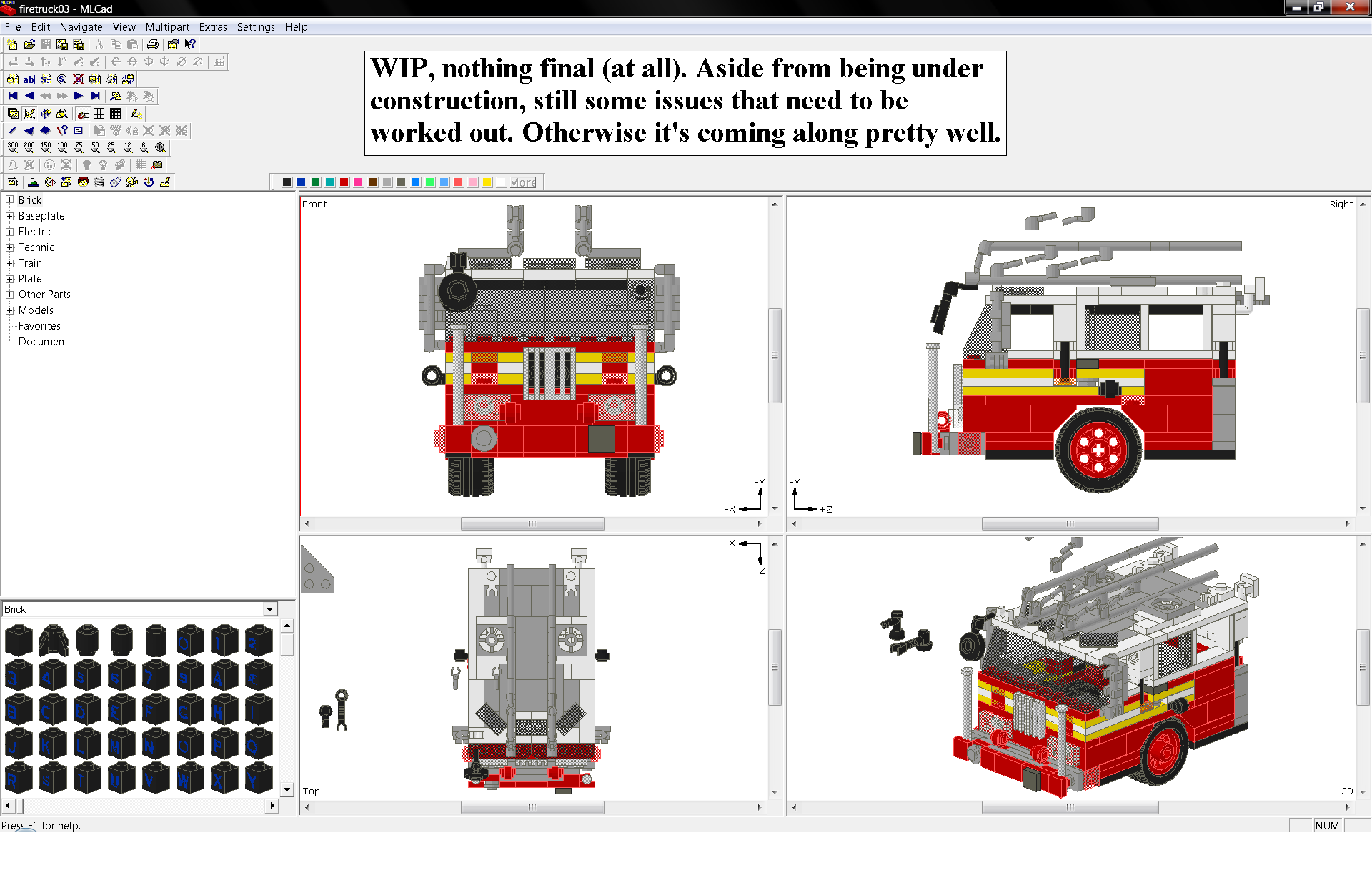
Task: Create a new file with the New icon
Action: pos(12,44)
